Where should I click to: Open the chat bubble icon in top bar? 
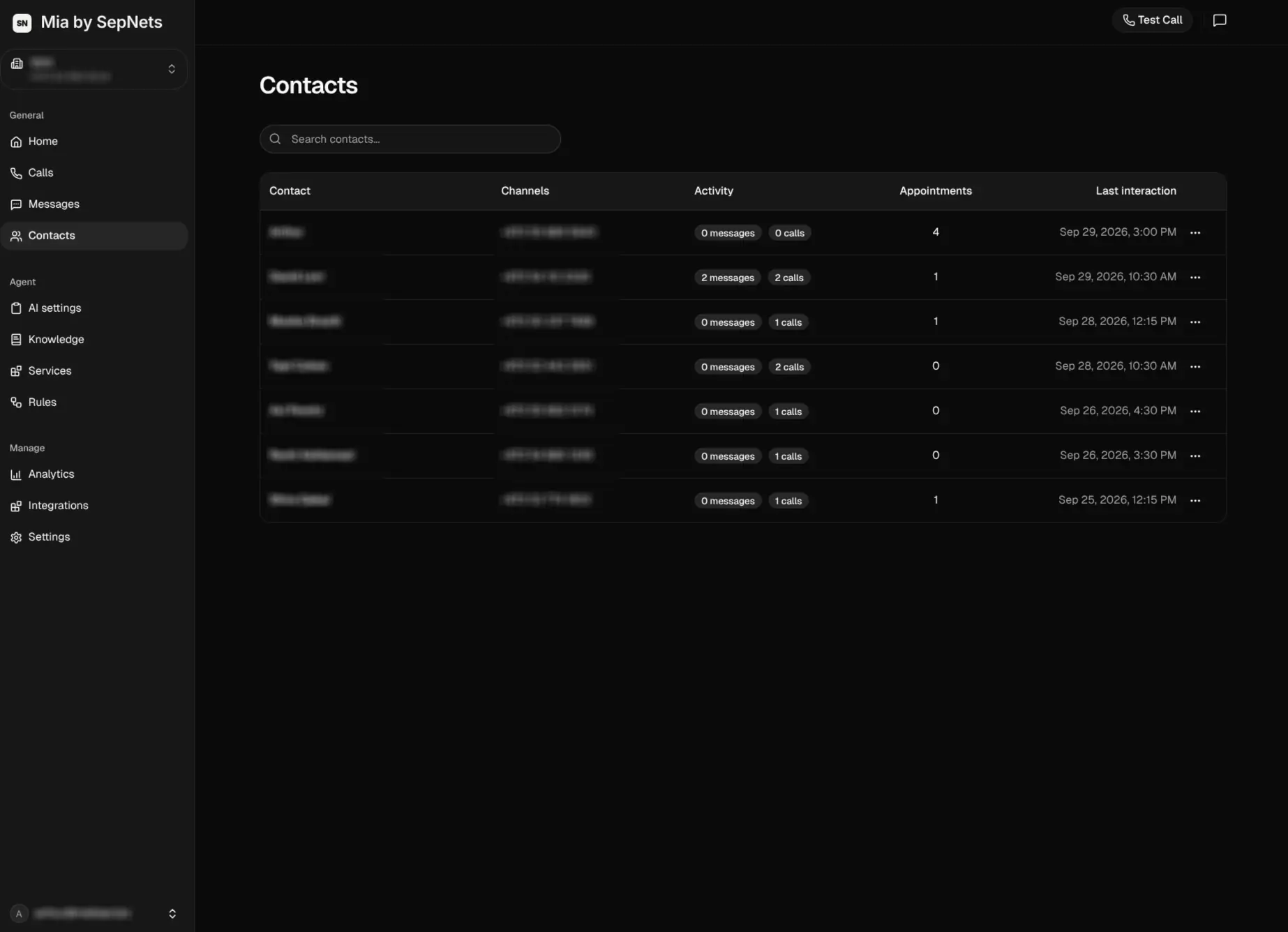(x=1220, y=20)
